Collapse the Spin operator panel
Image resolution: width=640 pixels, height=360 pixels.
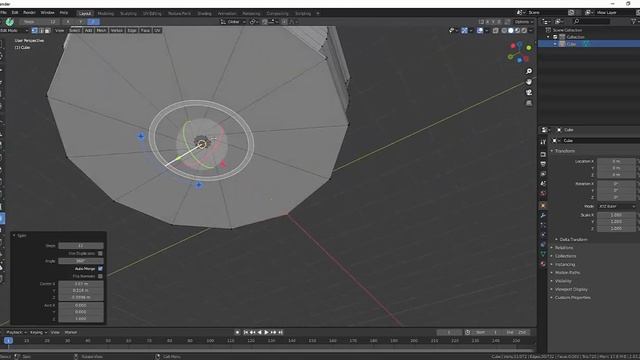point(13,236)
